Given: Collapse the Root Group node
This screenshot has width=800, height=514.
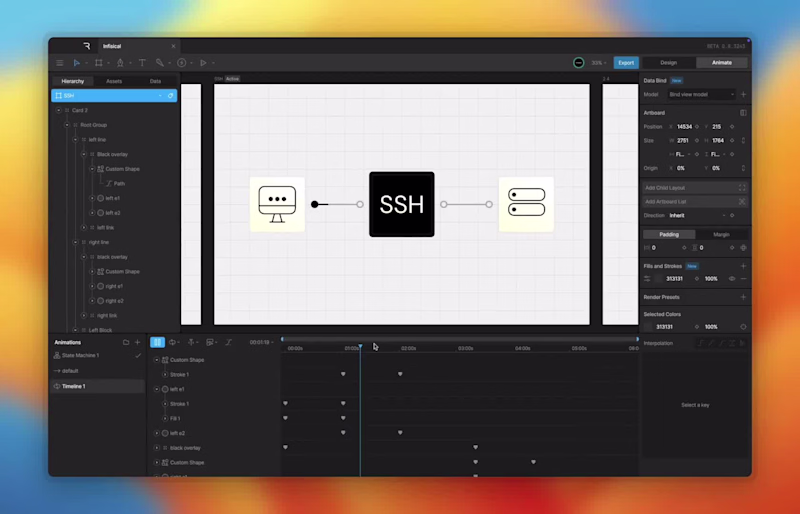Looking at the screenshot, I should 67,125.
